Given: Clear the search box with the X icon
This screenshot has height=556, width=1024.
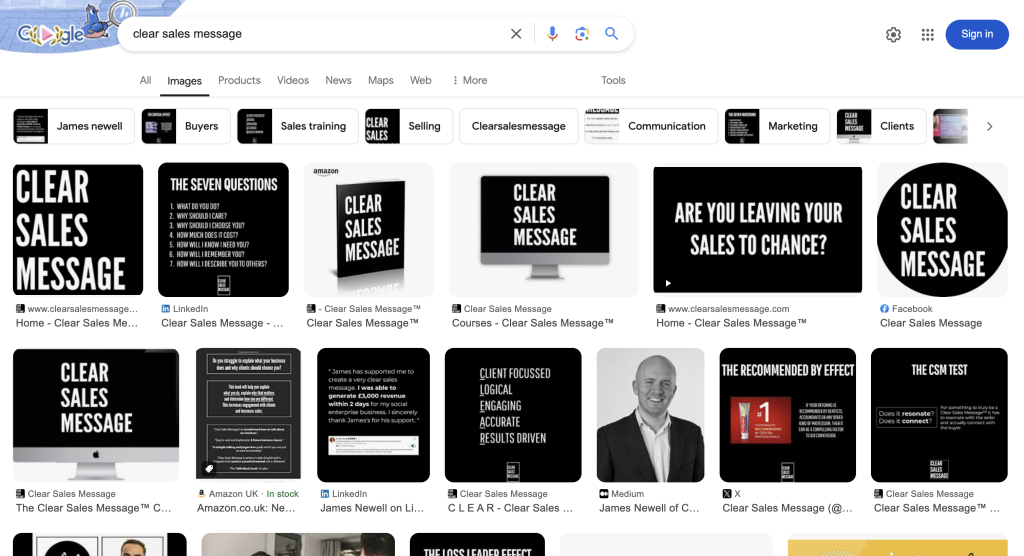Looking at the screenshot, I should click(516, 34).
